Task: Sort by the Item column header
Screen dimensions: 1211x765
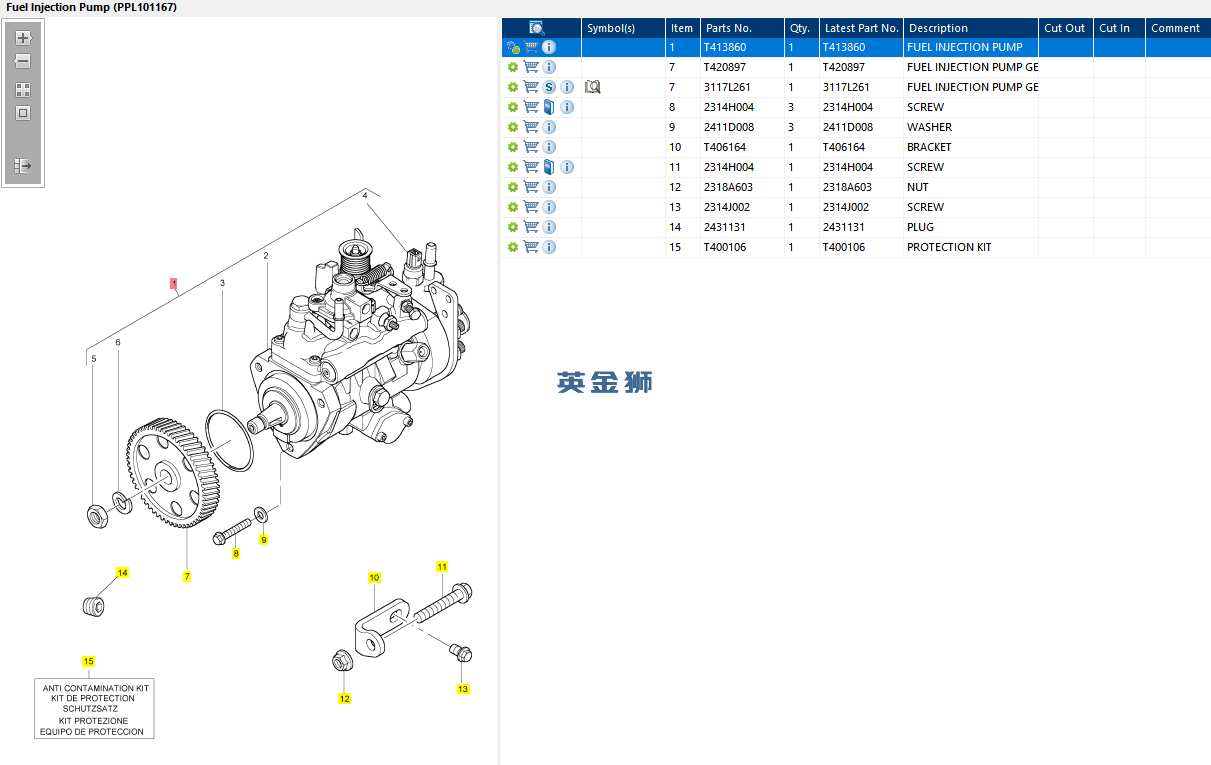Action: pos(683,28)
